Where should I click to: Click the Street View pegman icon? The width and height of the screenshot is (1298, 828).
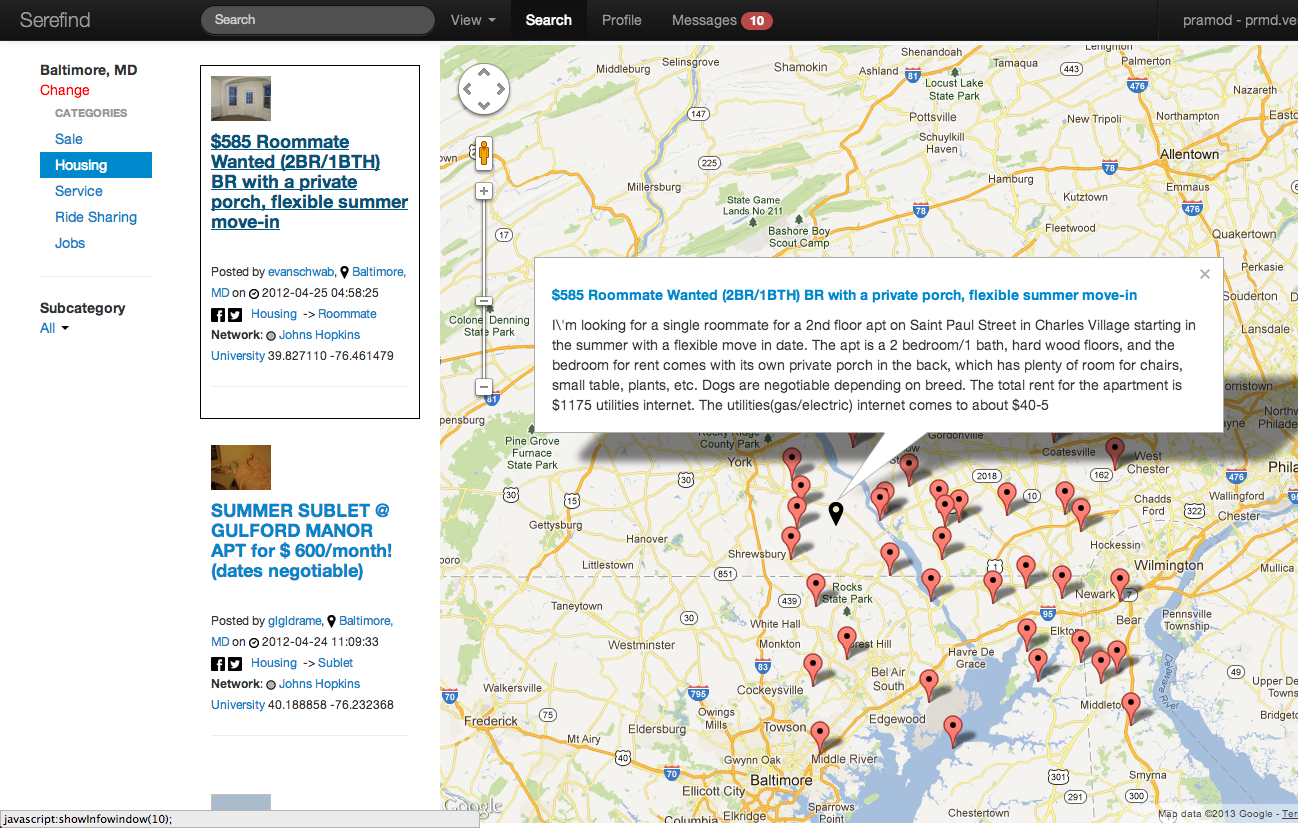click(x=484, y=154)
